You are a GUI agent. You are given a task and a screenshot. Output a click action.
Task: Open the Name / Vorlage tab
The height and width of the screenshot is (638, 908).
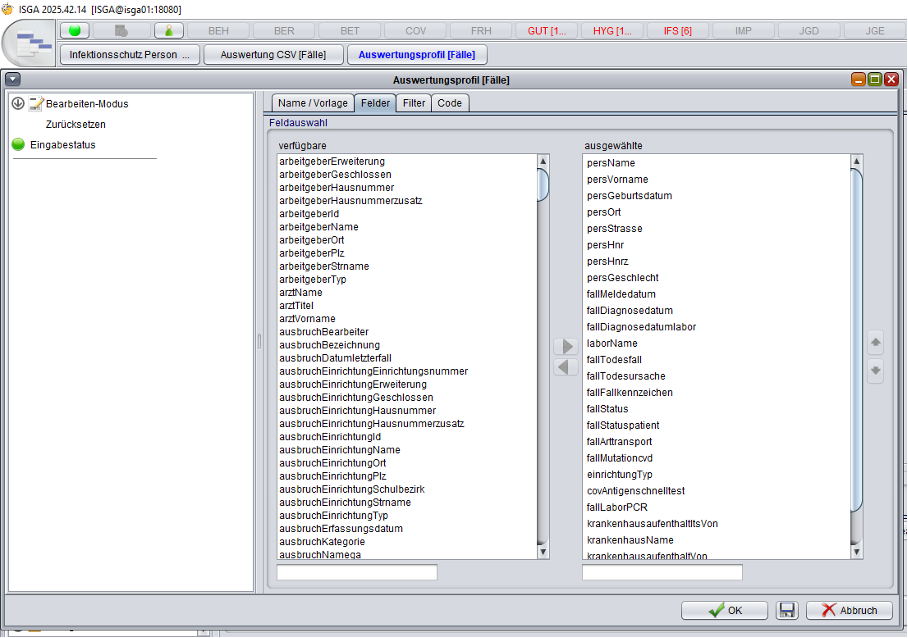(x=312, y=103)
